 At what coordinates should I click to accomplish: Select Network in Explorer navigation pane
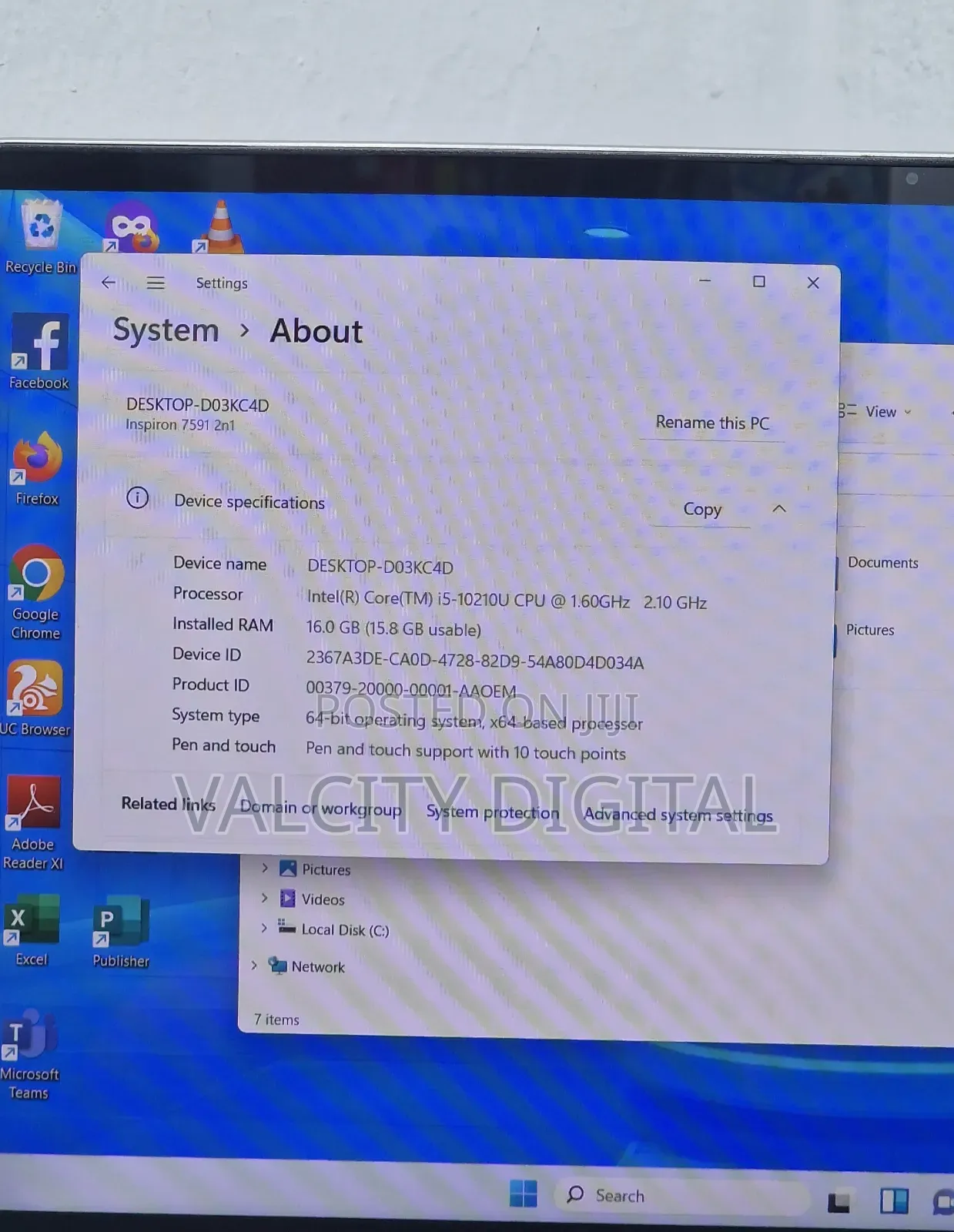coord(306,966)
